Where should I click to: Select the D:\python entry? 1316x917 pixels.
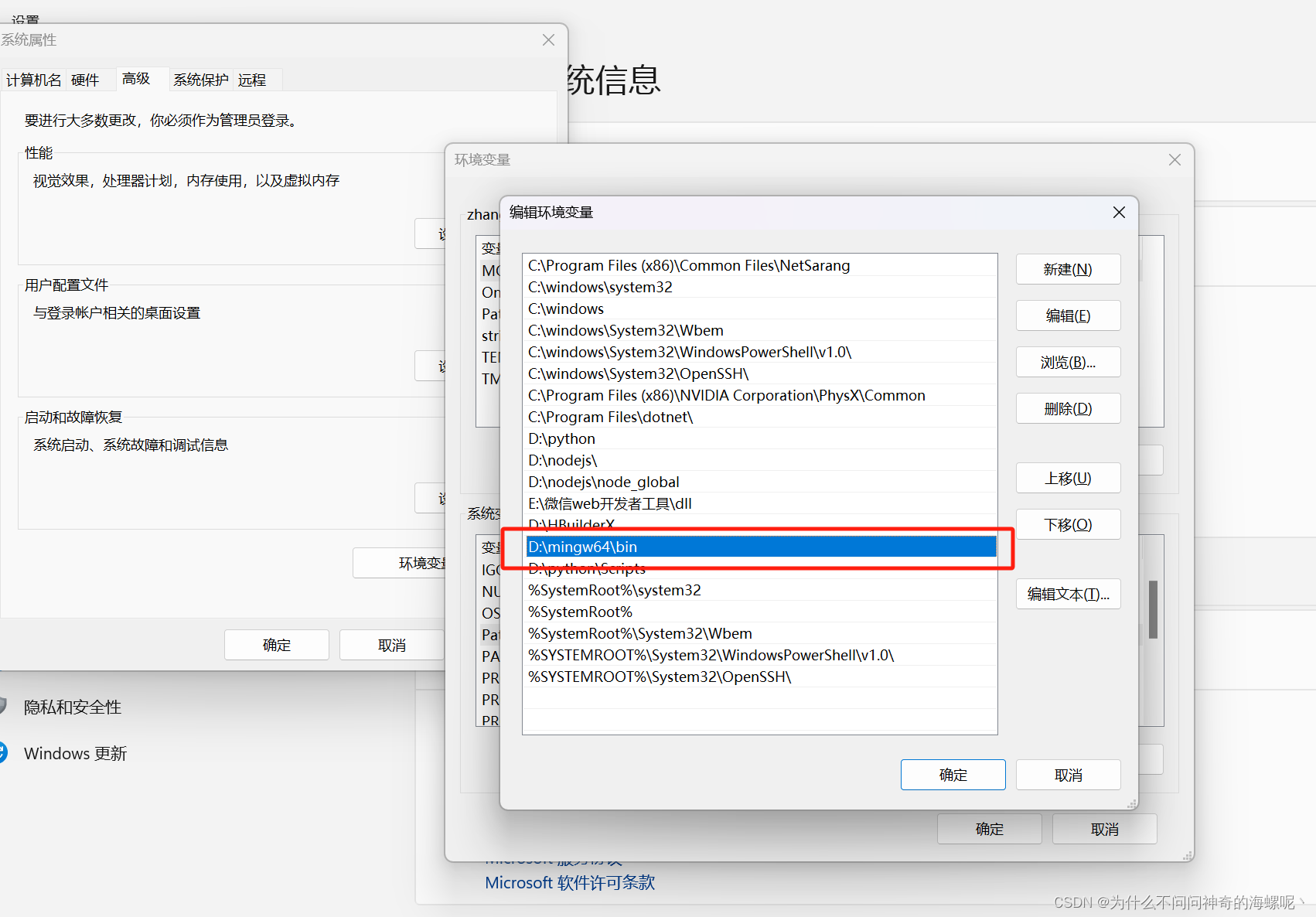760,438
